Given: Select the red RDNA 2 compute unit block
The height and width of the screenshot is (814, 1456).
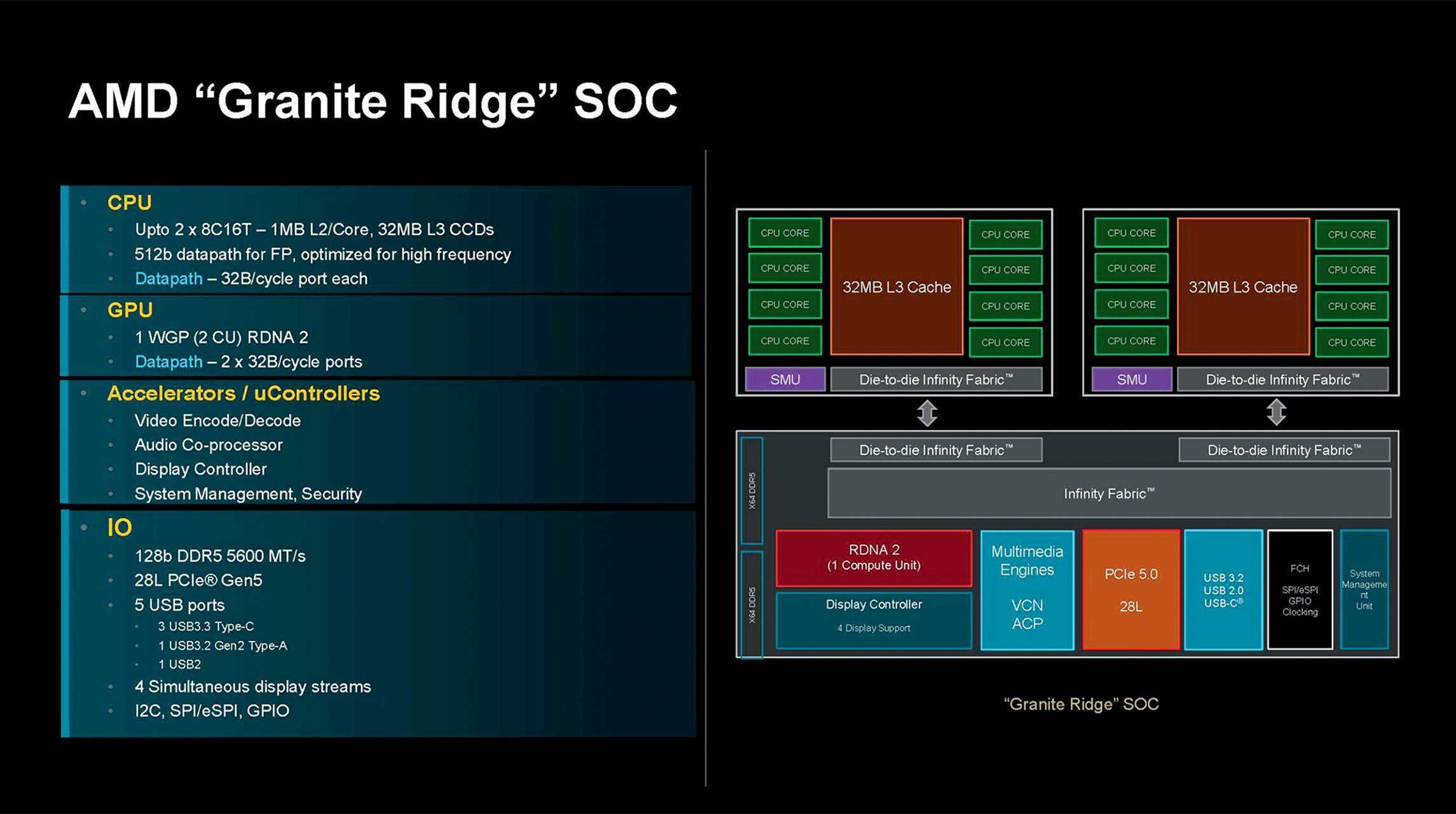Looking at the screenshot, I should tap(874, 558).
